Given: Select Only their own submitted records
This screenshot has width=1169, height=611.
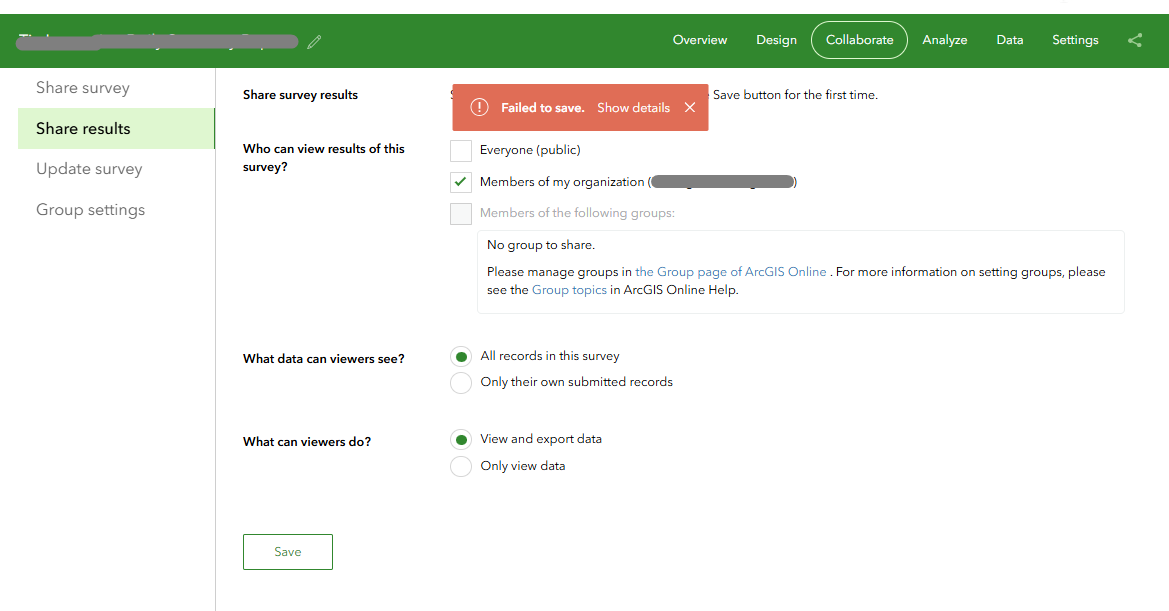Looking at the screenshot, I should 461,382.
